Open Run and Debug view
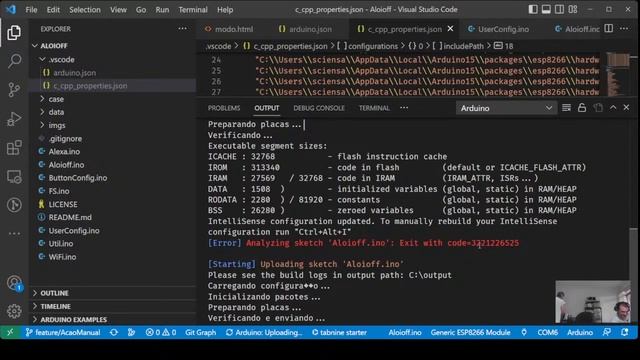Image resolution: width=640 pixels, height=360 pixels. (14, 119)
